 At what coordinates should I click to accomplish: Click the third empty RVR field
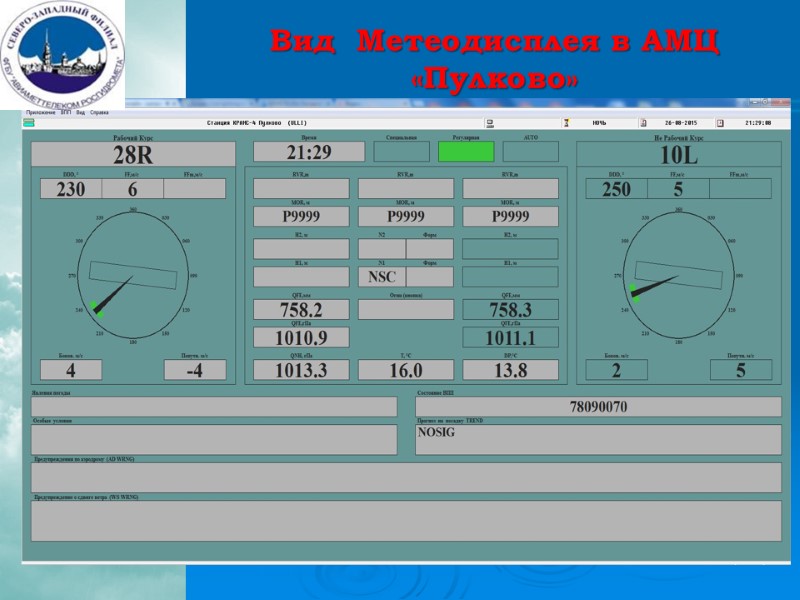510,188
